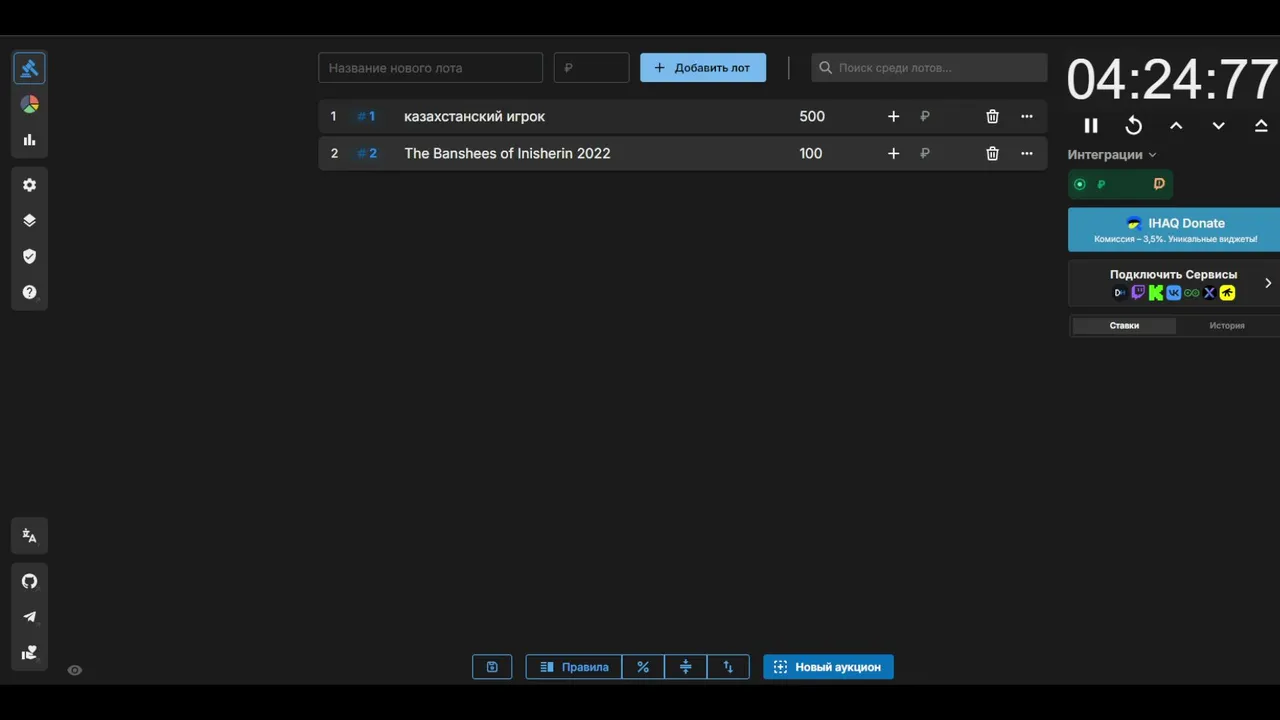Switch to the История tab

coord(1227,326)
